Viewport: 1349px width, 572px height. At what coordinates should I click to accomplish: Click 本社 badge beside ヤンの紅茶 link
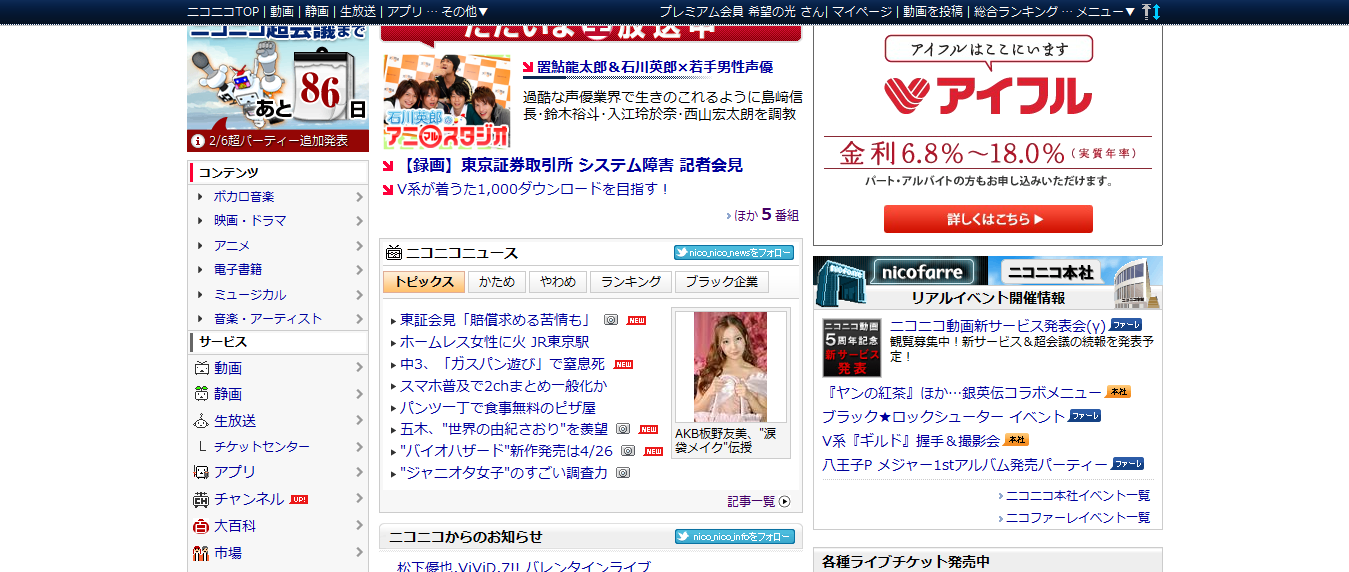[1119, 392]
